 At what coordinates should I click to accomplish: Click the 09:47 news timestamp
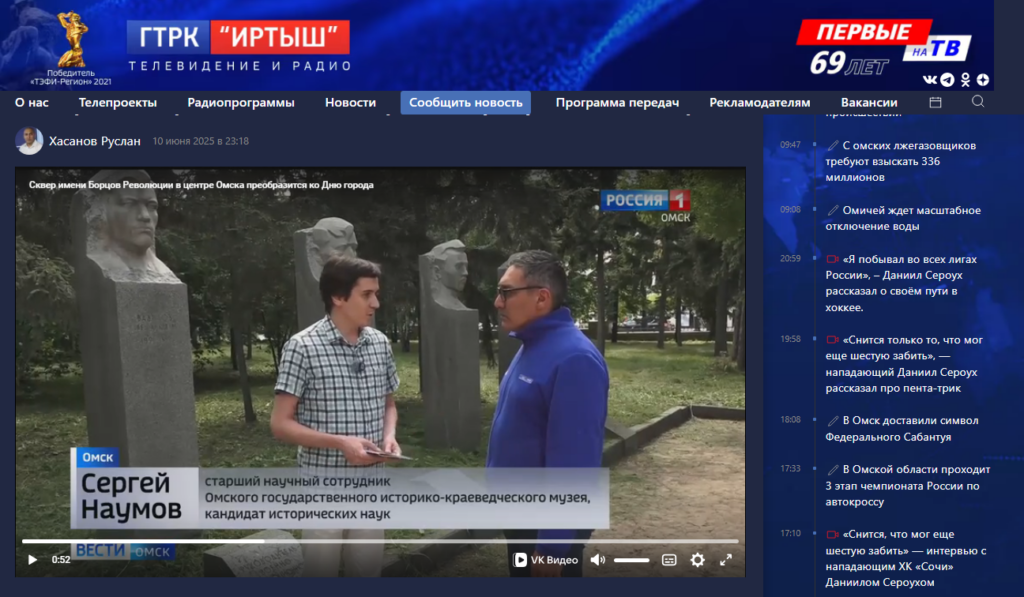(790, 145)
